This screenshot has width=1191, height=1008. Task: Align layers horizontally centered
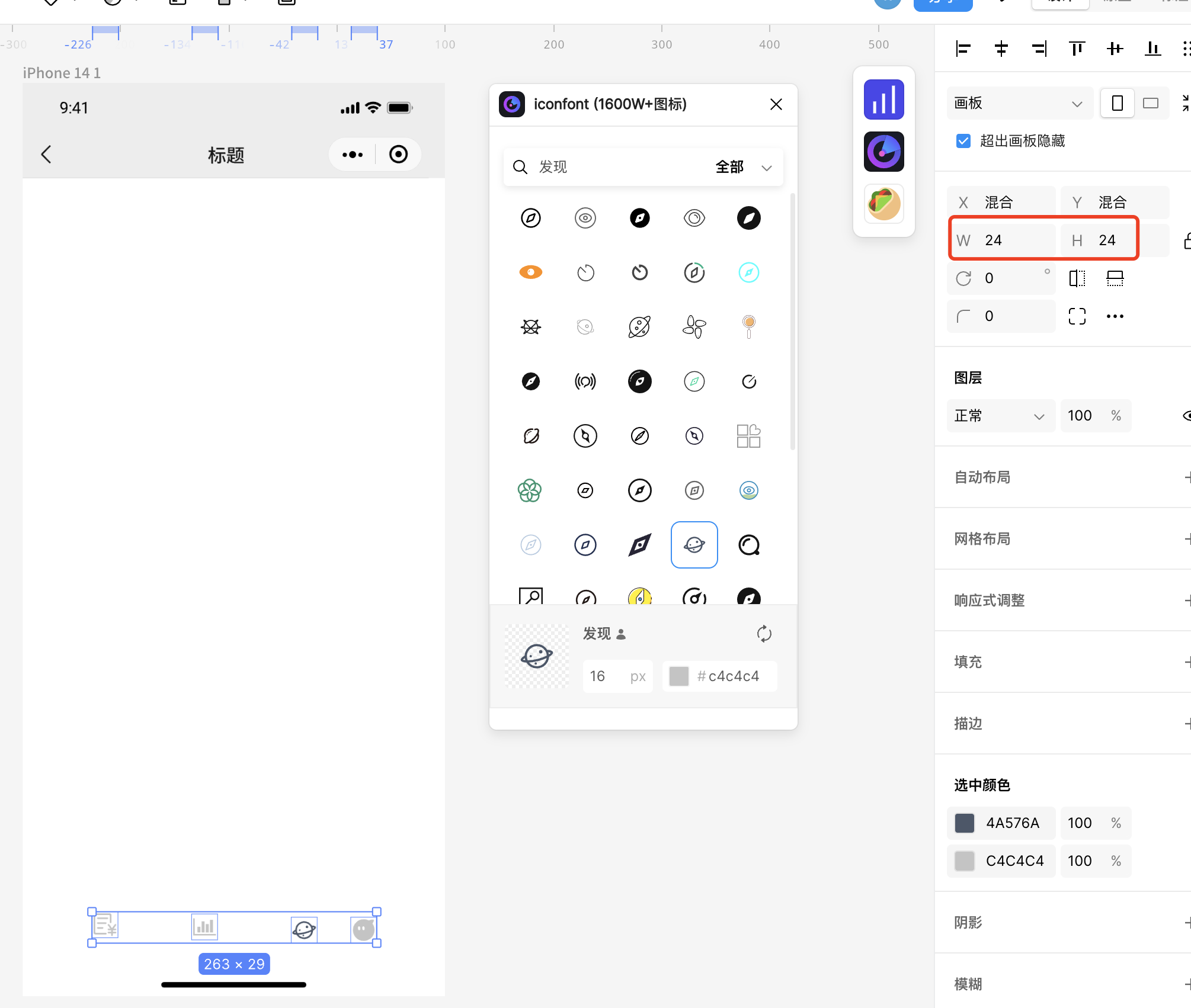tap(1001, 49)
